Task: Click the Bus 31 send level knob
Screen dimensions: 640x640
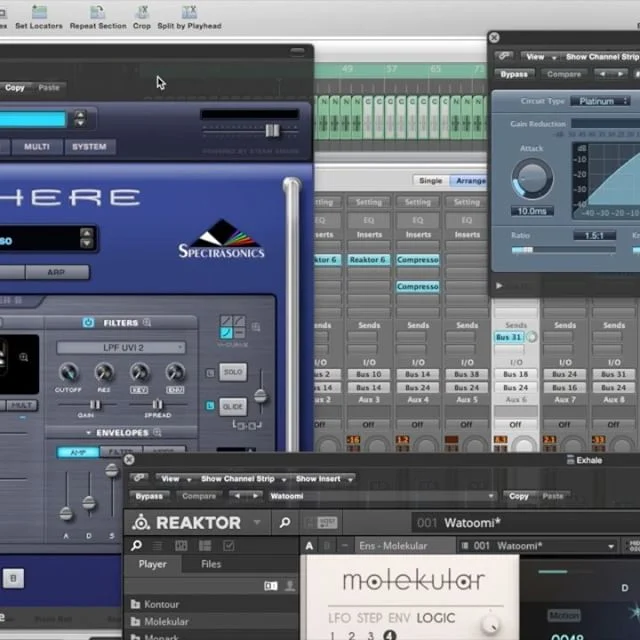Action: click(x=531, y=337)
